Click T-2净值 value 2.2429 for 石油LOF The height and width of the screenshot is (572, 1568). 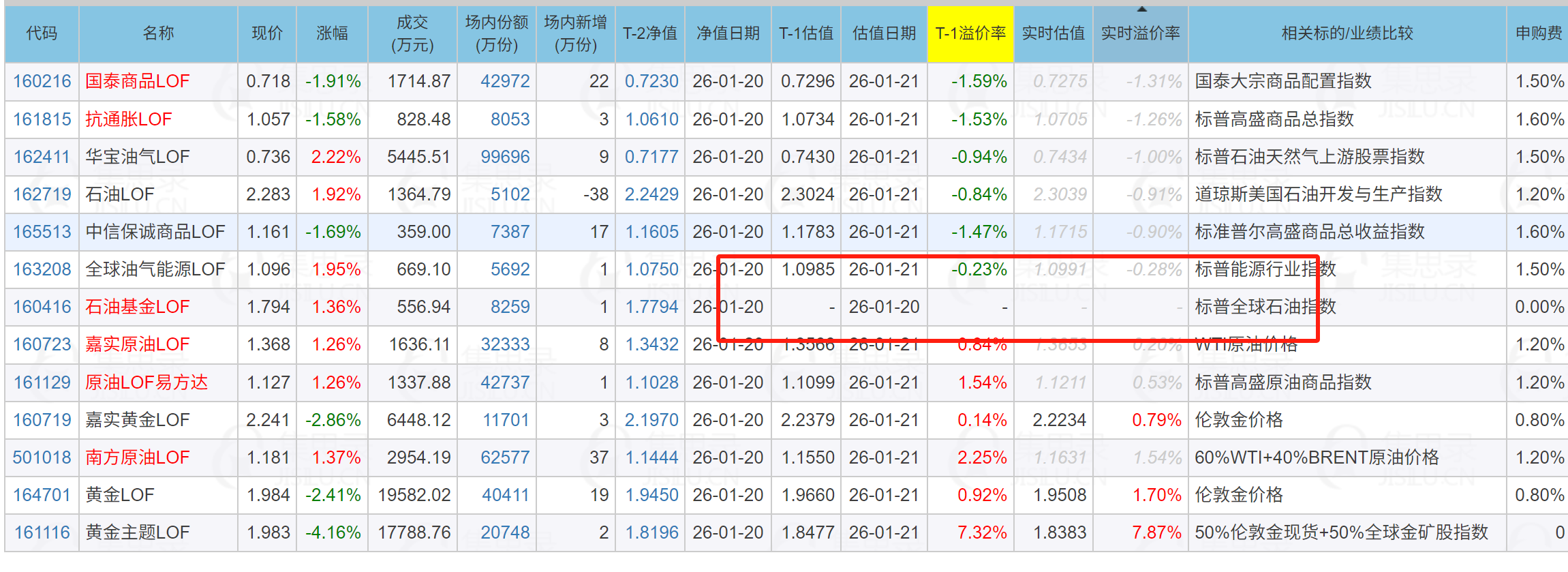(x=651, y=194)
